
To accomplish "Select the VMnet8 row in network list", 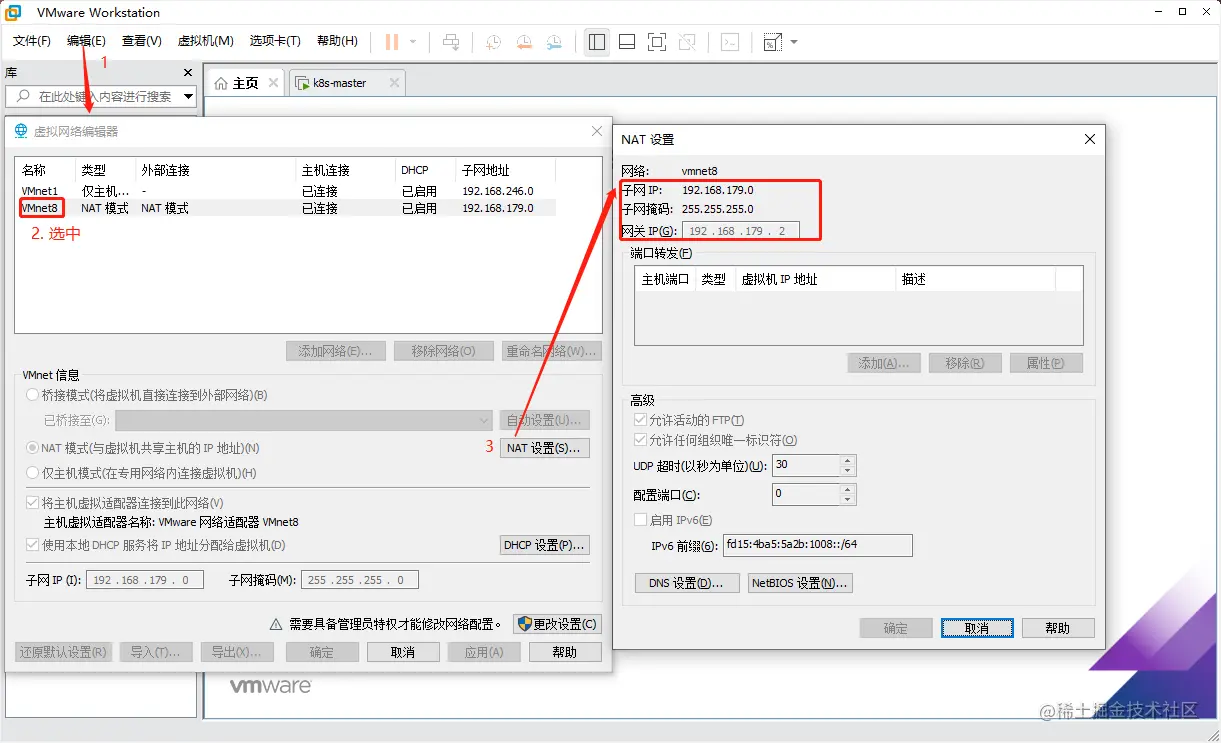I will pyautogui.click(x=285, y=208).
